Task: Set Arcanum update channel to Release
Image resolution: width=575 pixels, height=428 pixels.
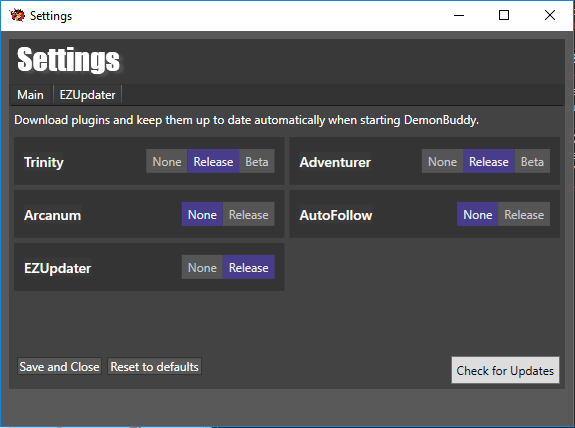Action: (249, 215)
